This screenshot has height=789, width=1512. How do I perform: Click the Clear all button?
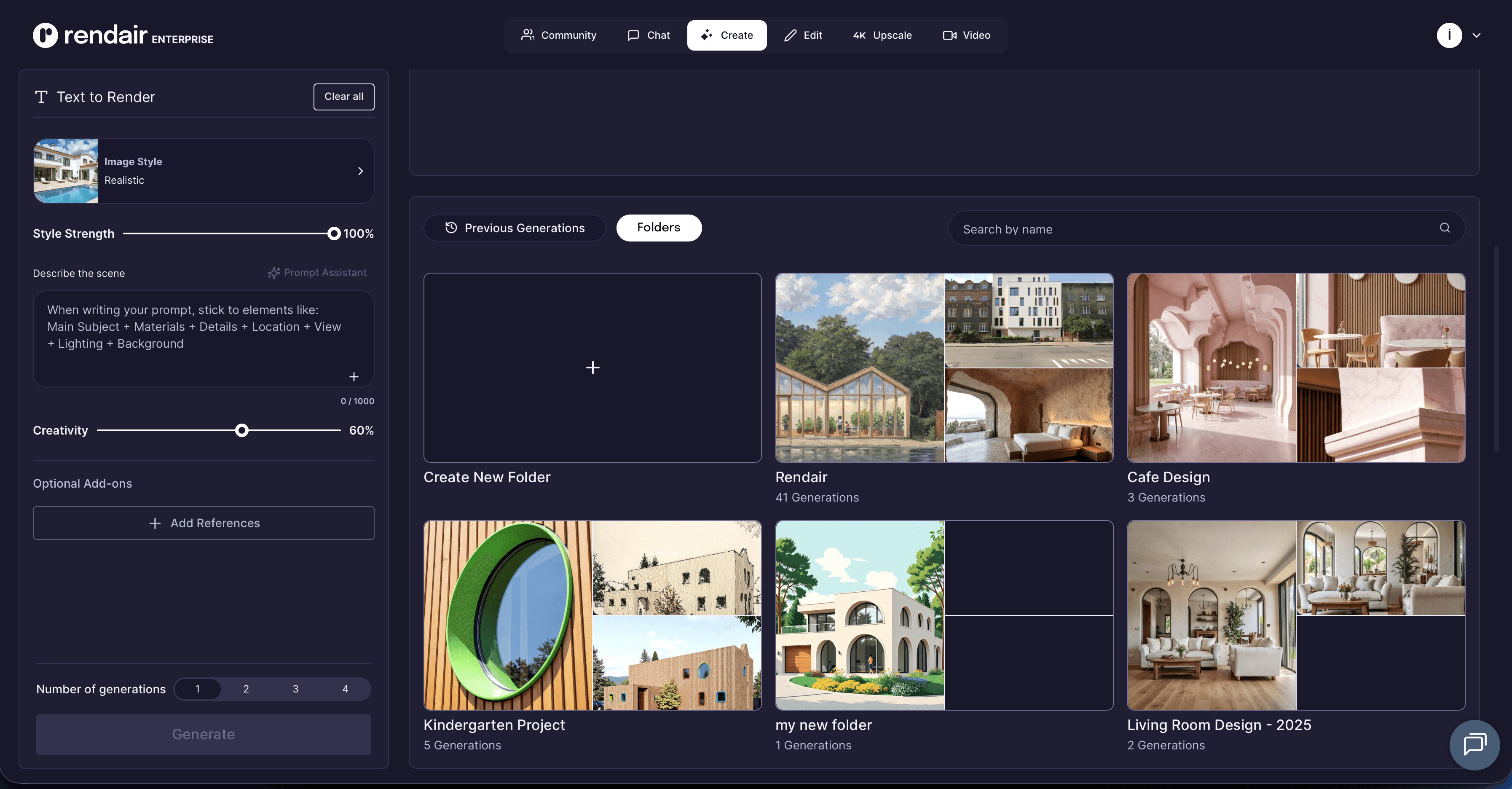pyautogui.click(x=343, y=96)
